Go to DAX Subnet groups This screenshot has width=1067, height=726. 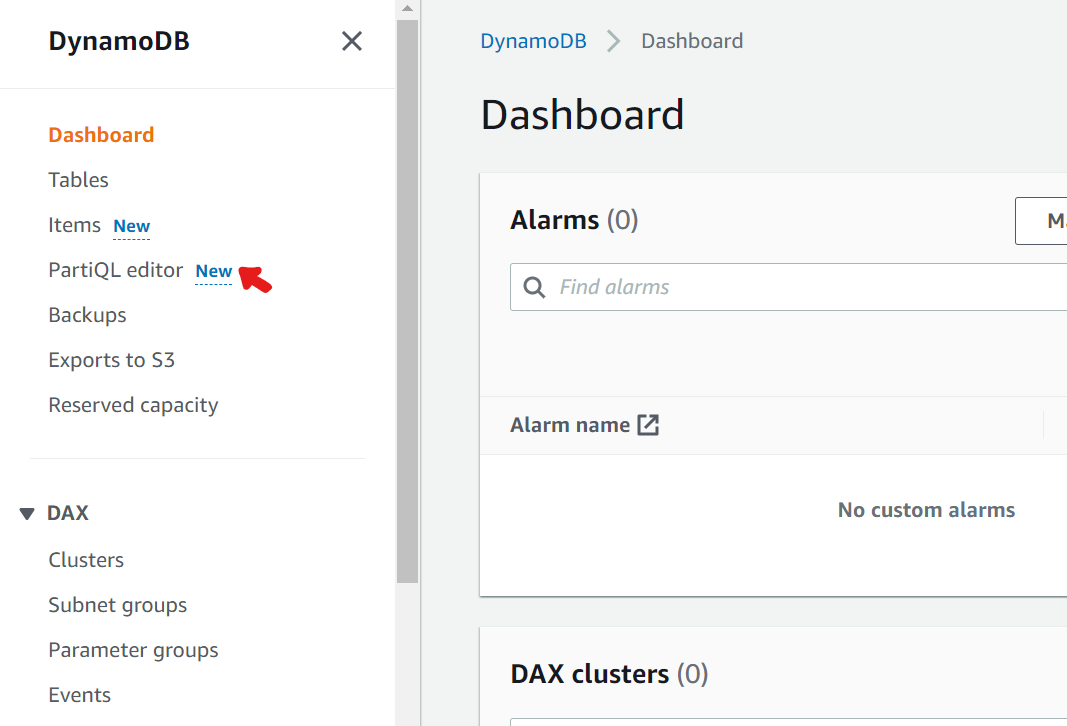pyautogui.click(x=117, y=605)
